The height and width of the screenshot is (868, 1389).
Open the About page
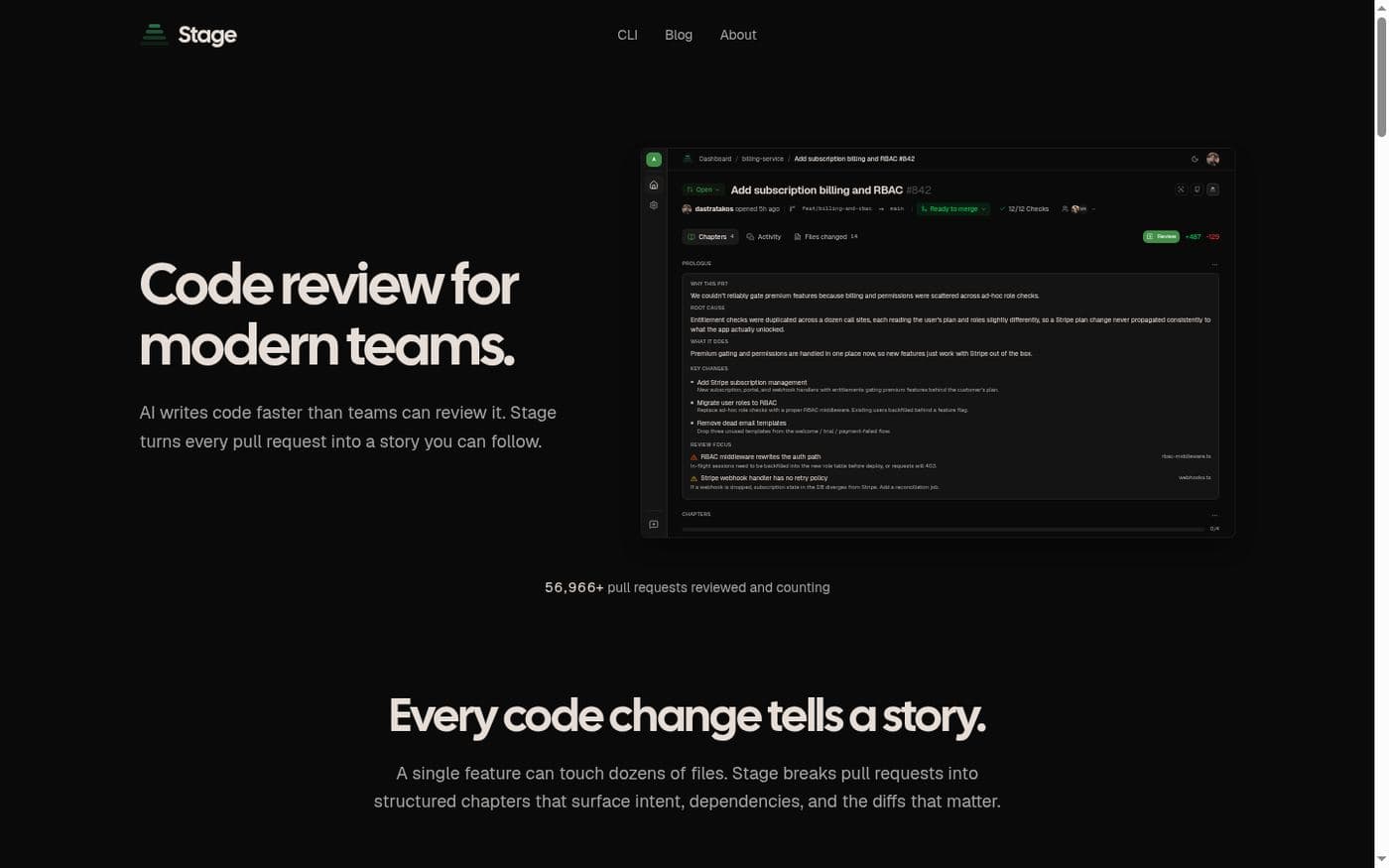coord(738,35)
